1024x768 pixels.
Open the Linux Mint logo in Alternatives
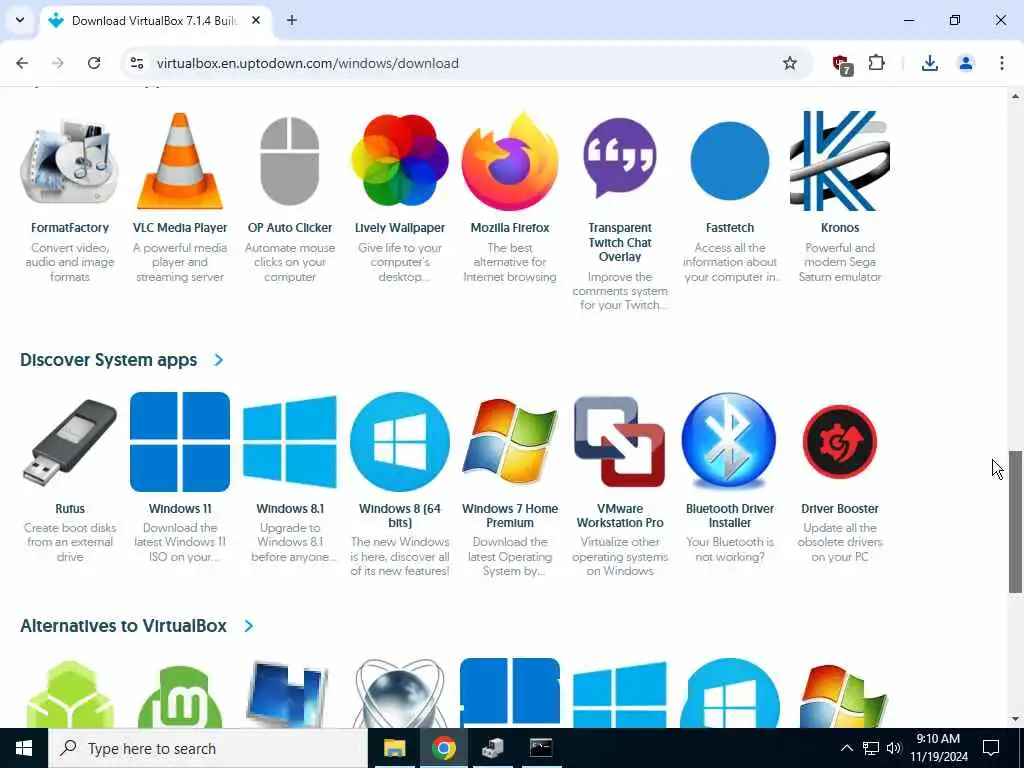coord(180,696)
